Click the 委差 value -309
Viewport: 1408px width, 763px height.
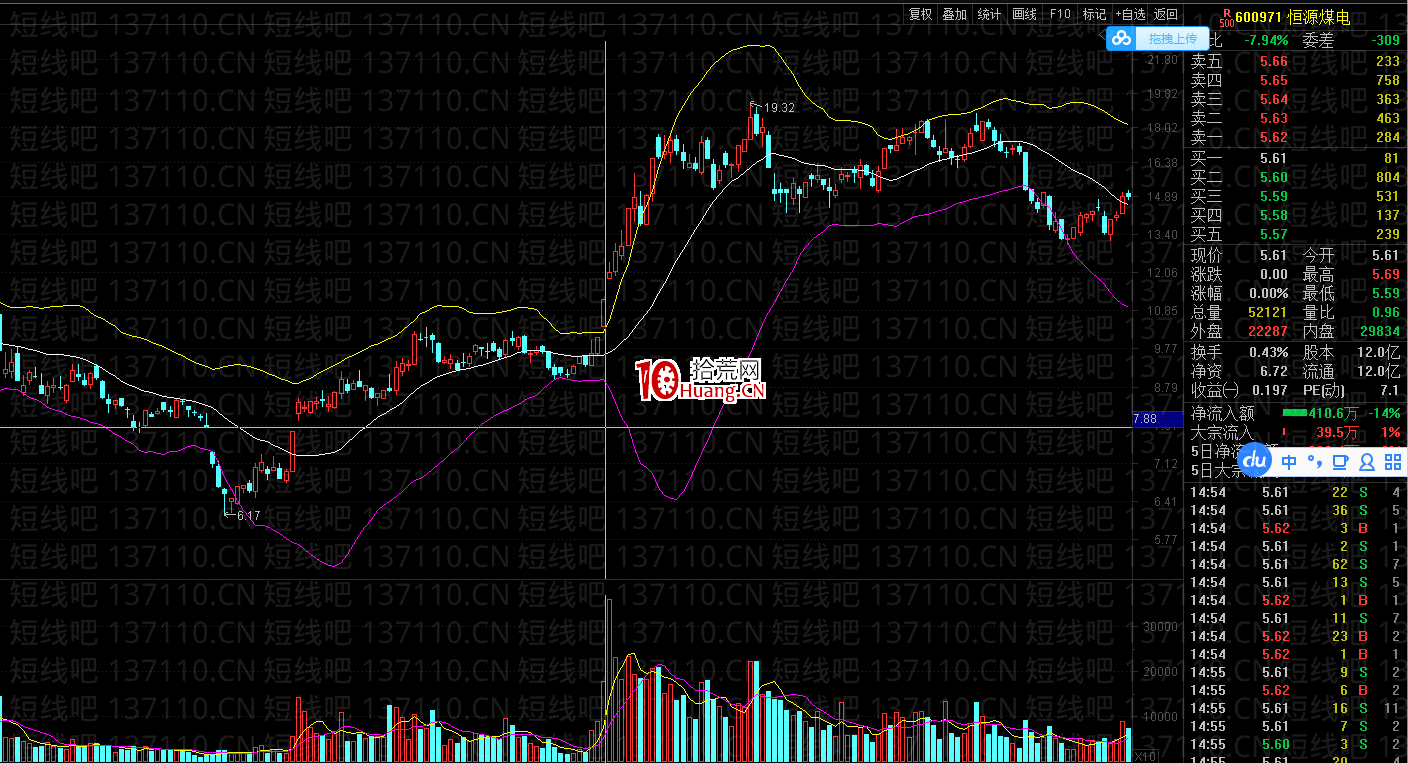pos(1386,41)
